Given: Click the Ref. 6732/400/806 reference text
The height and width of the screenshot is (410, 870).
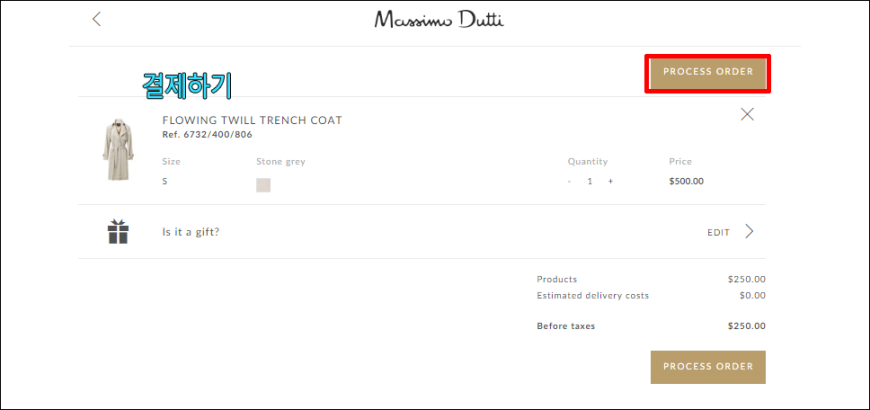Looking at the screenshot, I should click(x=207, y=134).
